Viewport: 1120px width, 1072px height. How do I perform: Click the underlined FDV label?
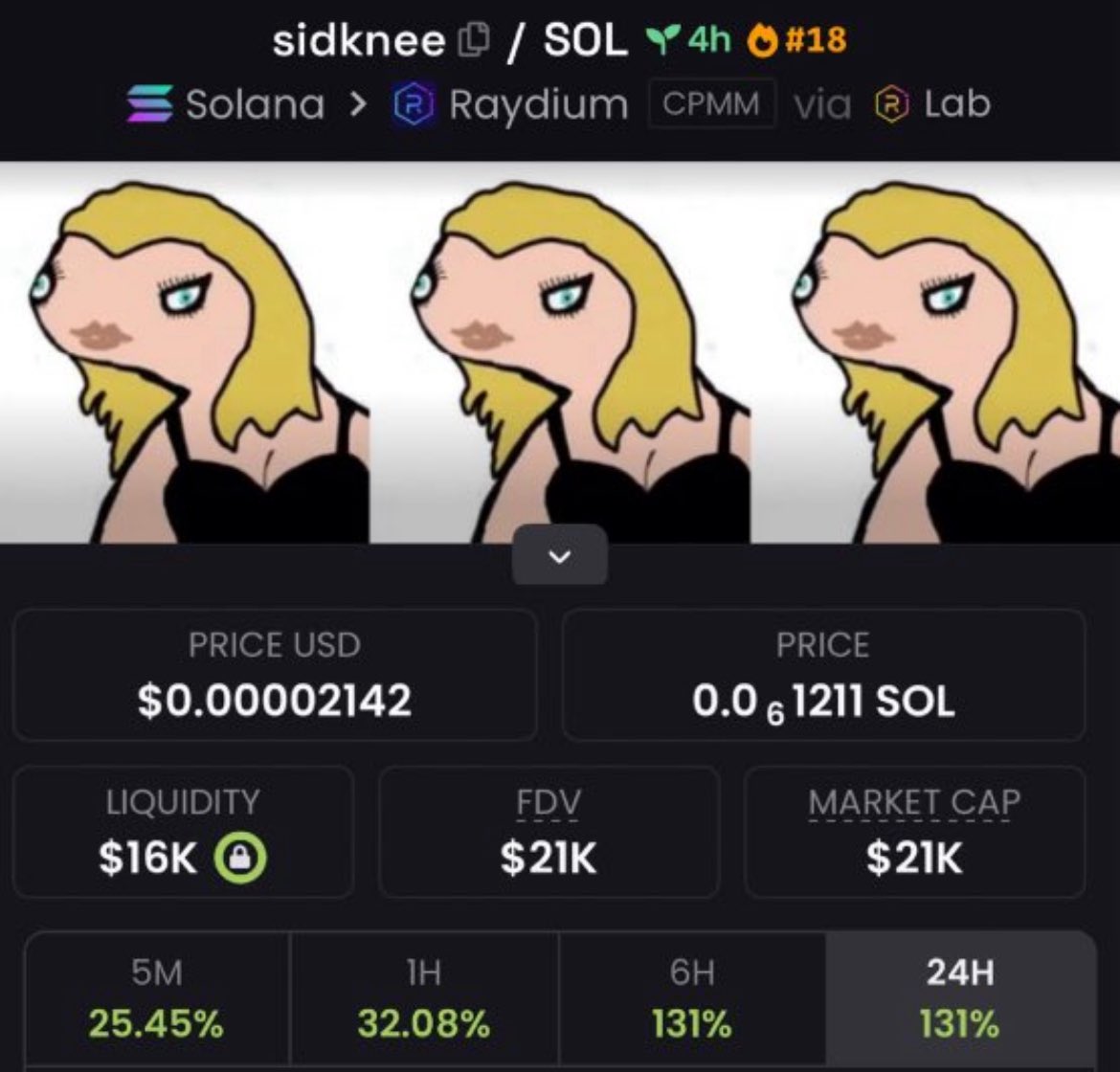click(549, 803)
